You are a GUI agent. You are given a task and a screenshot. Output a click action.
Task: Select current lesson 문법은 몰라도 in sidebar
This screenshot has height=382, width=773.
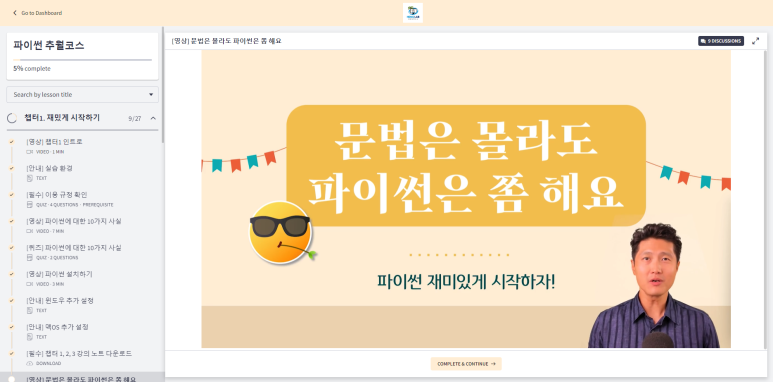82,378
